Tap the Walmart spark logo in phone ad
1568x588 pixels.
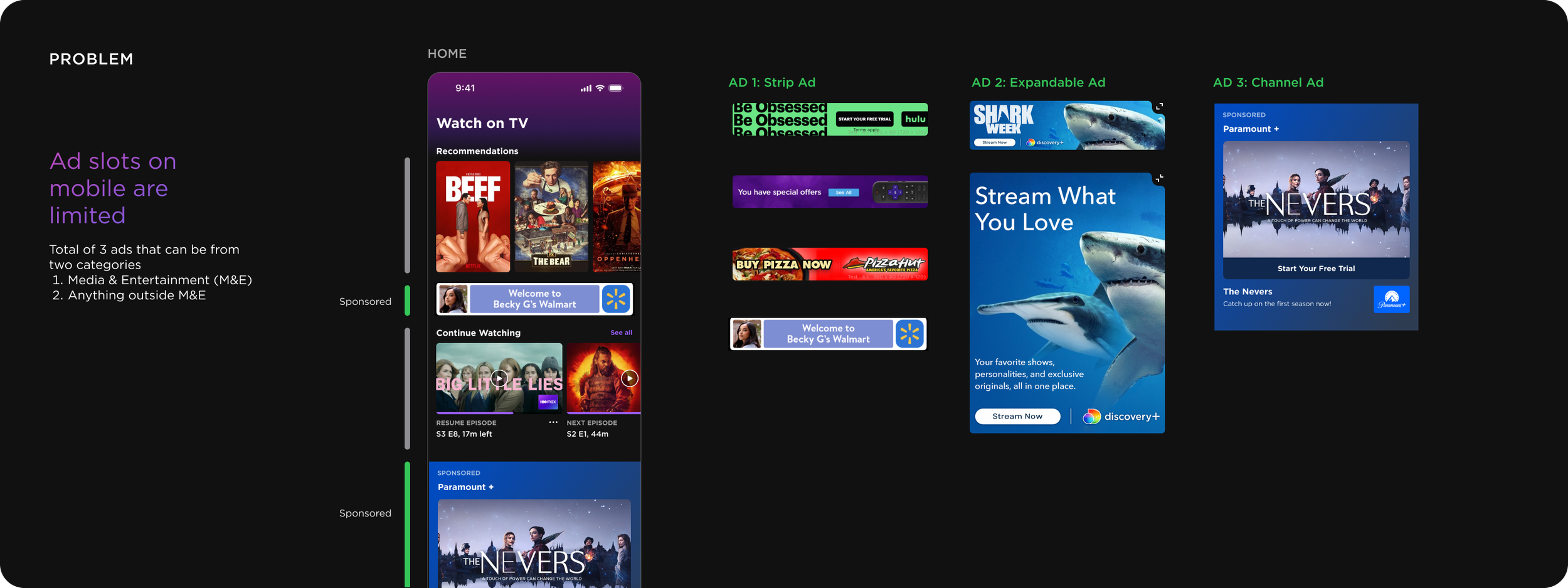pyautogui.click(x=616, y=299)
